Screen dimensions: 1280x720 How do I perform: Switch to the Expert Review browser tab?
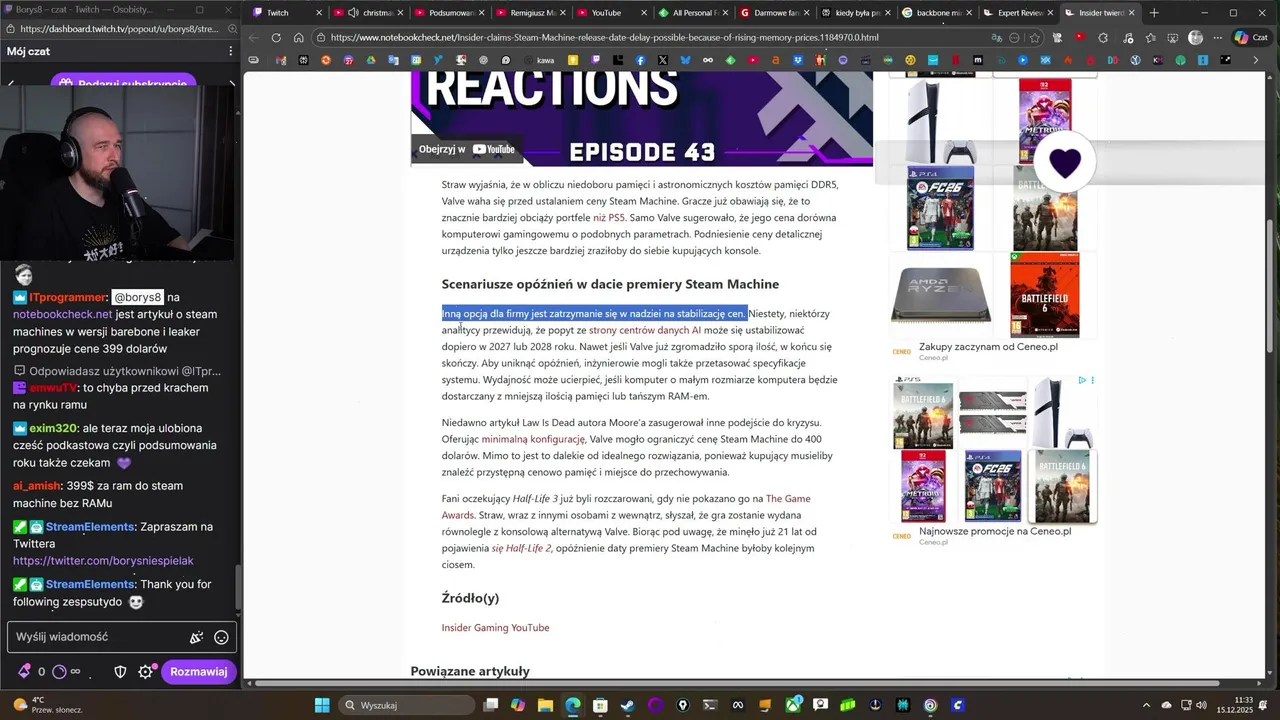point(1016,13)
